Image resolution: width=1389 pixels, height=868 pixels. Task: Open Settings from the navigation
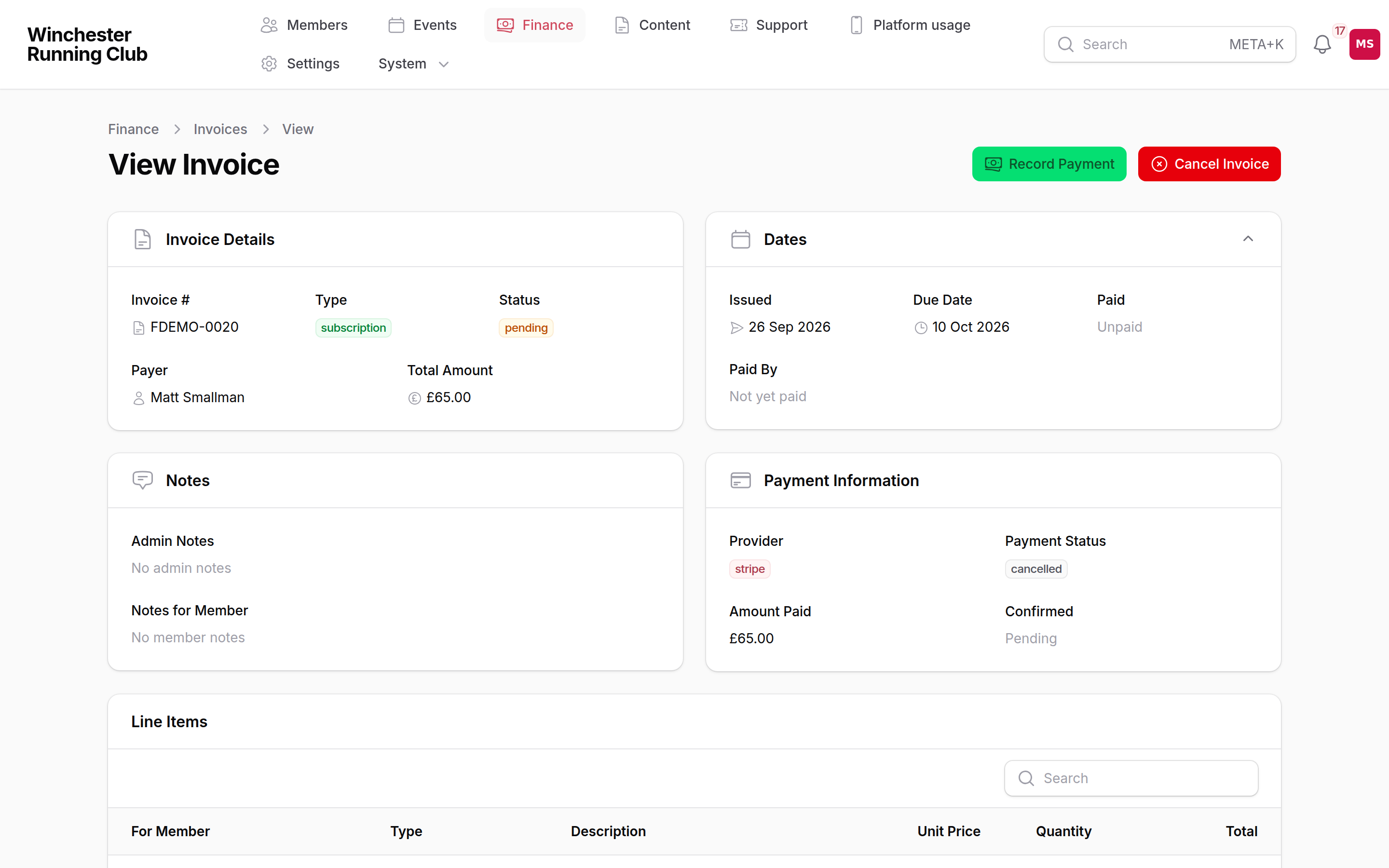pyautogui.click(x=300, y=64)
